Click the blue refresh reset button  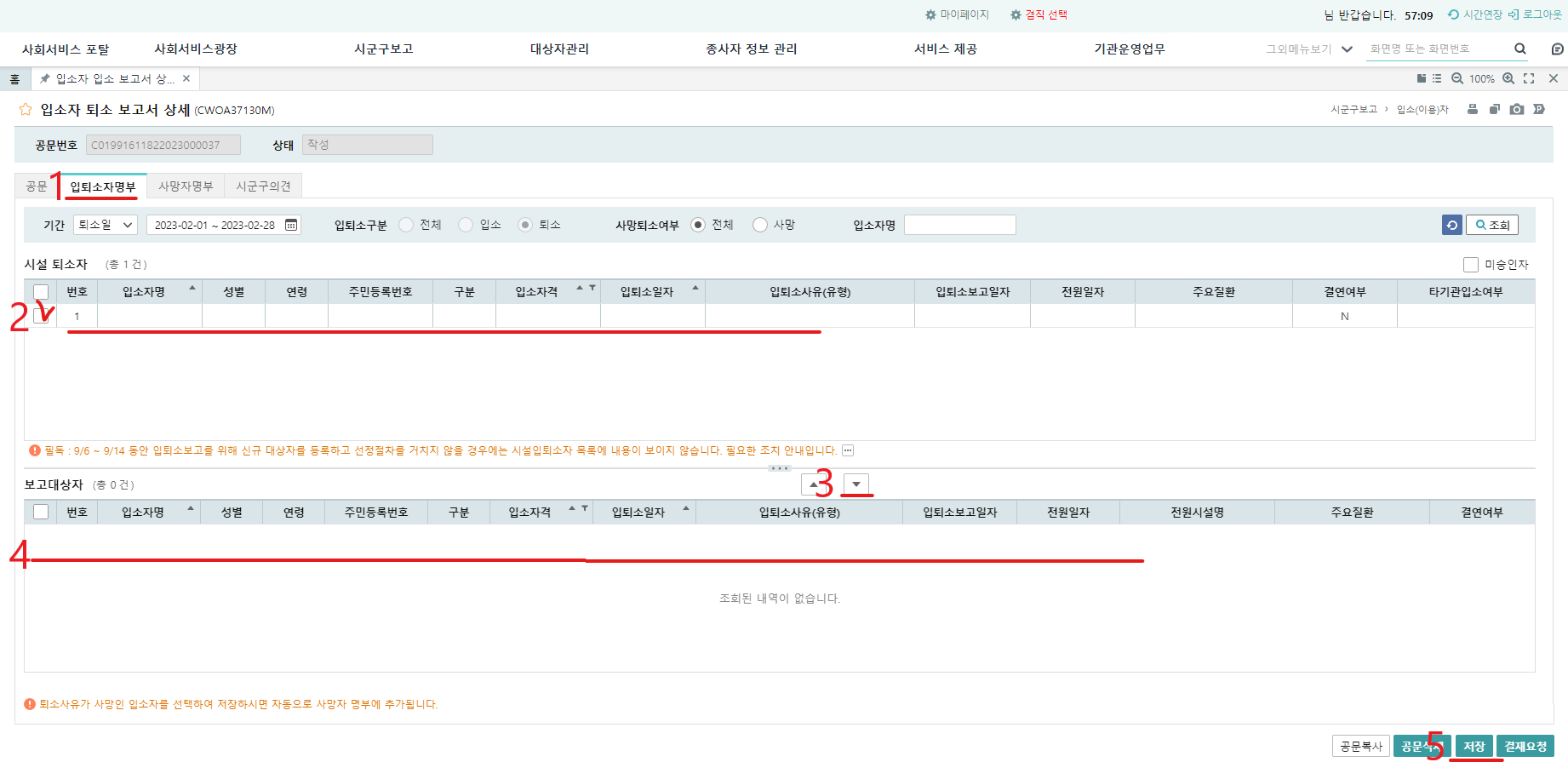1451,225
